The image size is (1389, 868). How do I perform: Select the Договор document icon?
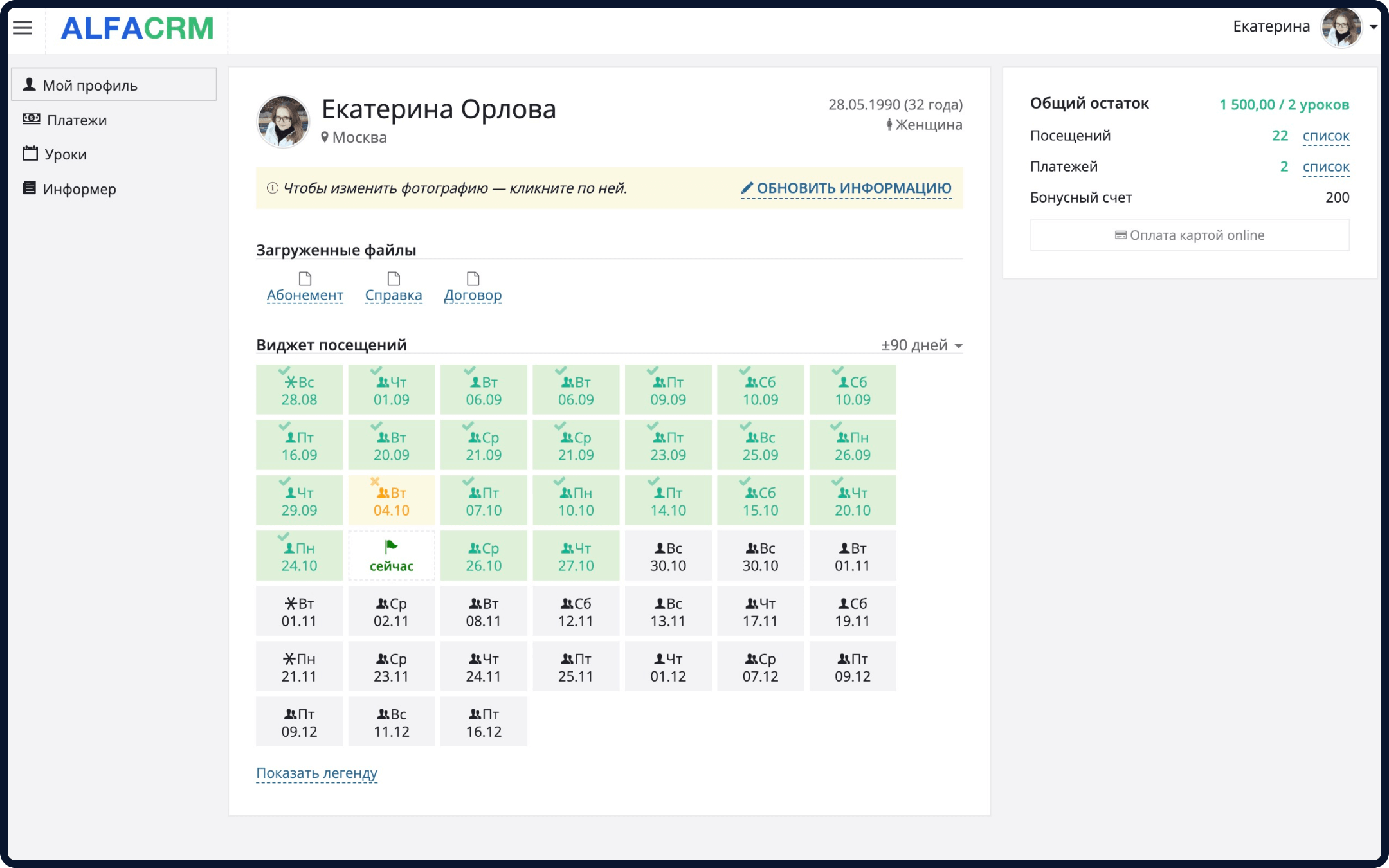[473, 279]
